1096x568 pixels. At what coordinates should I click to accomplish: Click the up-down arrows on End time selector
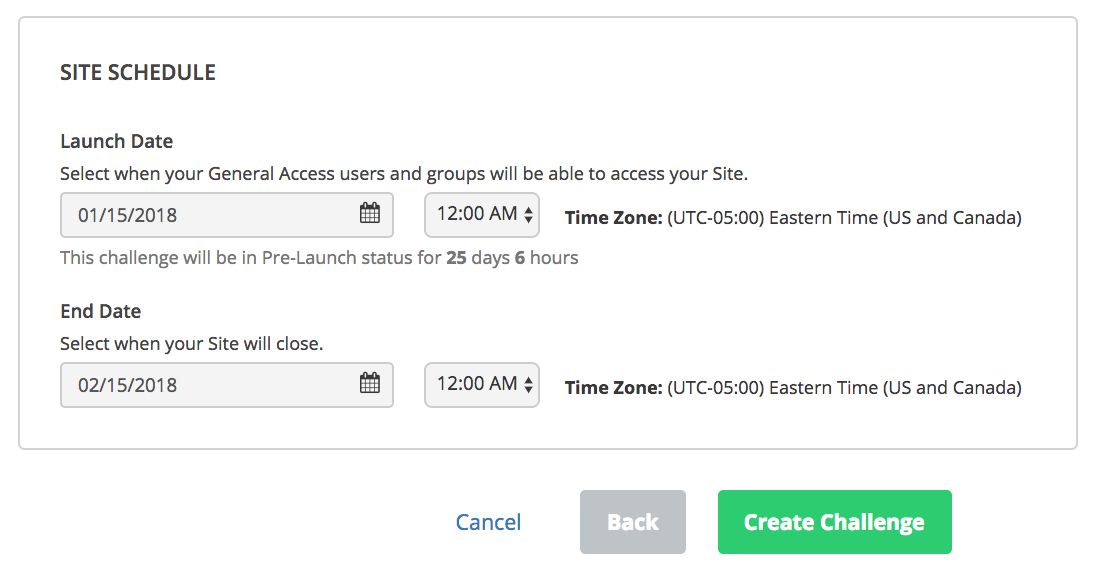[528, 384]
